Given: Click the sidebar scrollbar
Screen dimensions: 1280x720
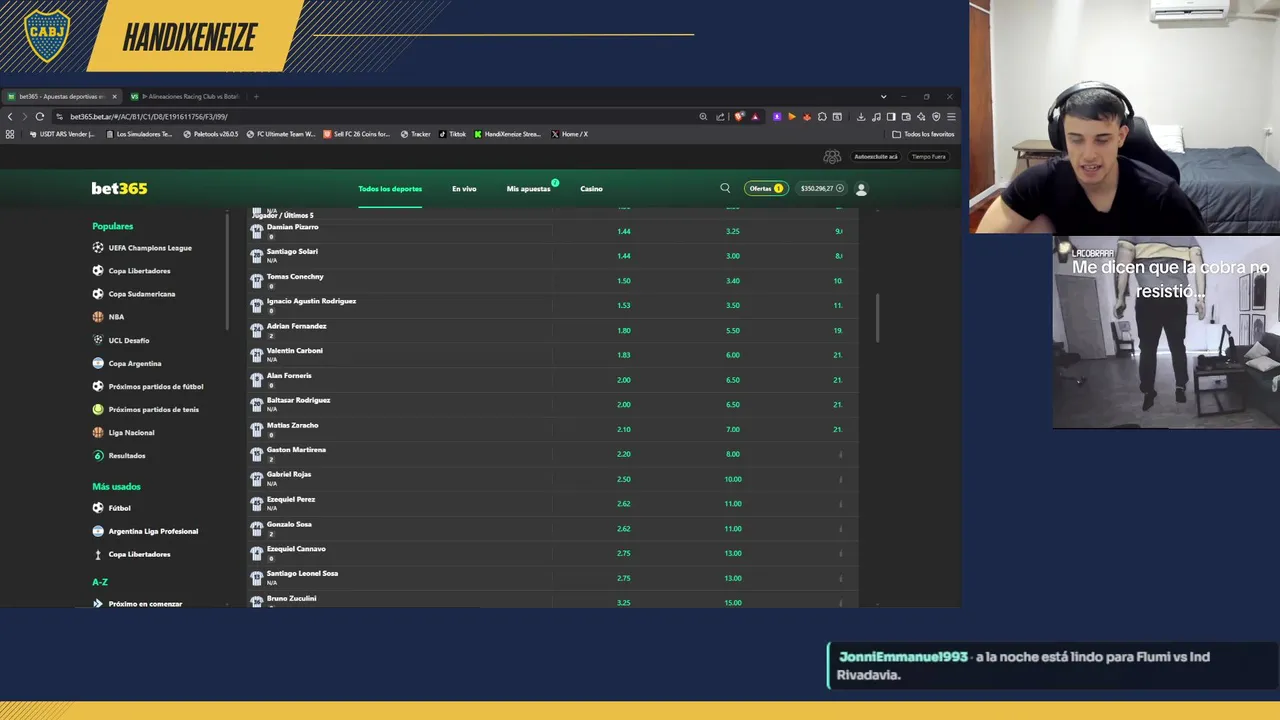Looking at the screenshot, I should point(228,270).
